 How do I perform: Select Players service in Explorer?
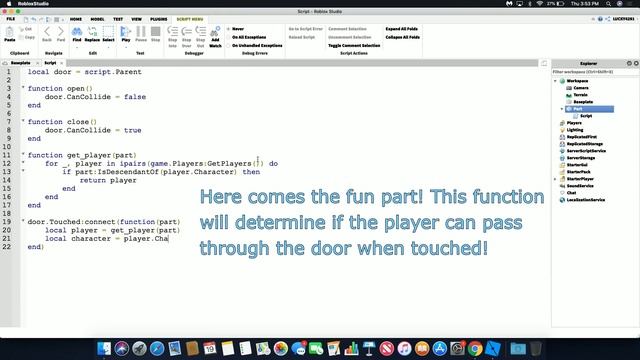tap(574, 123)
